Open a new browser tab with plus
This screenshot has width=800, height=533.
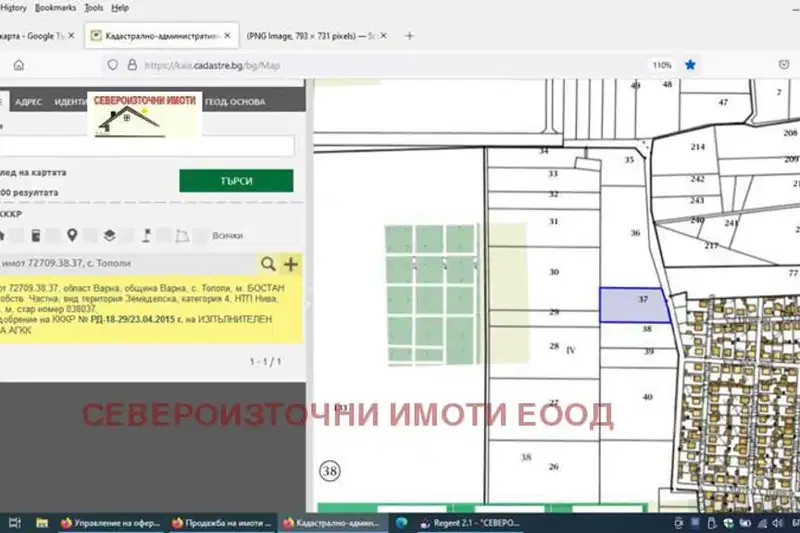[x=409, y=36]
